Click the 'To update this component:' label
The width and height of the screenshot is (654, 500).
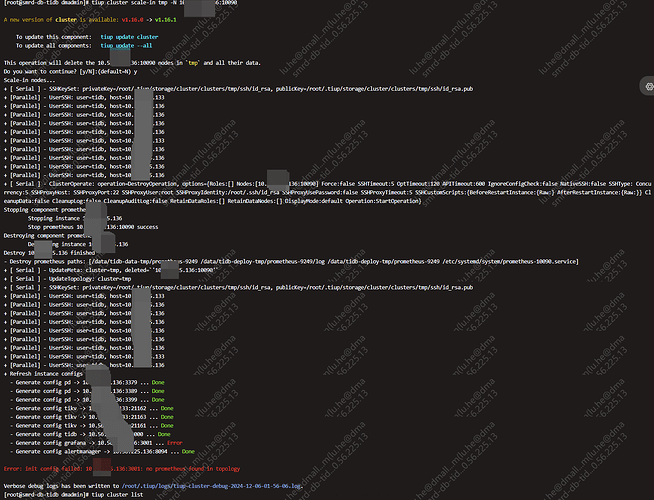pos(53,37)
